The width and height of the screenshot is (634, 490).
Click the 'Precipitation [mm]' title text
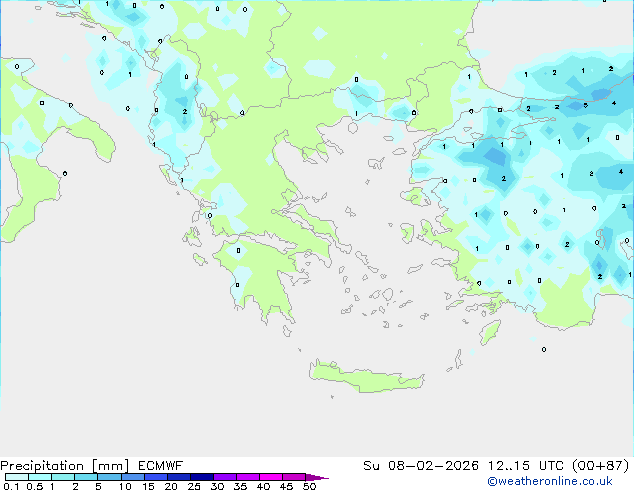[x=65, y=466]
